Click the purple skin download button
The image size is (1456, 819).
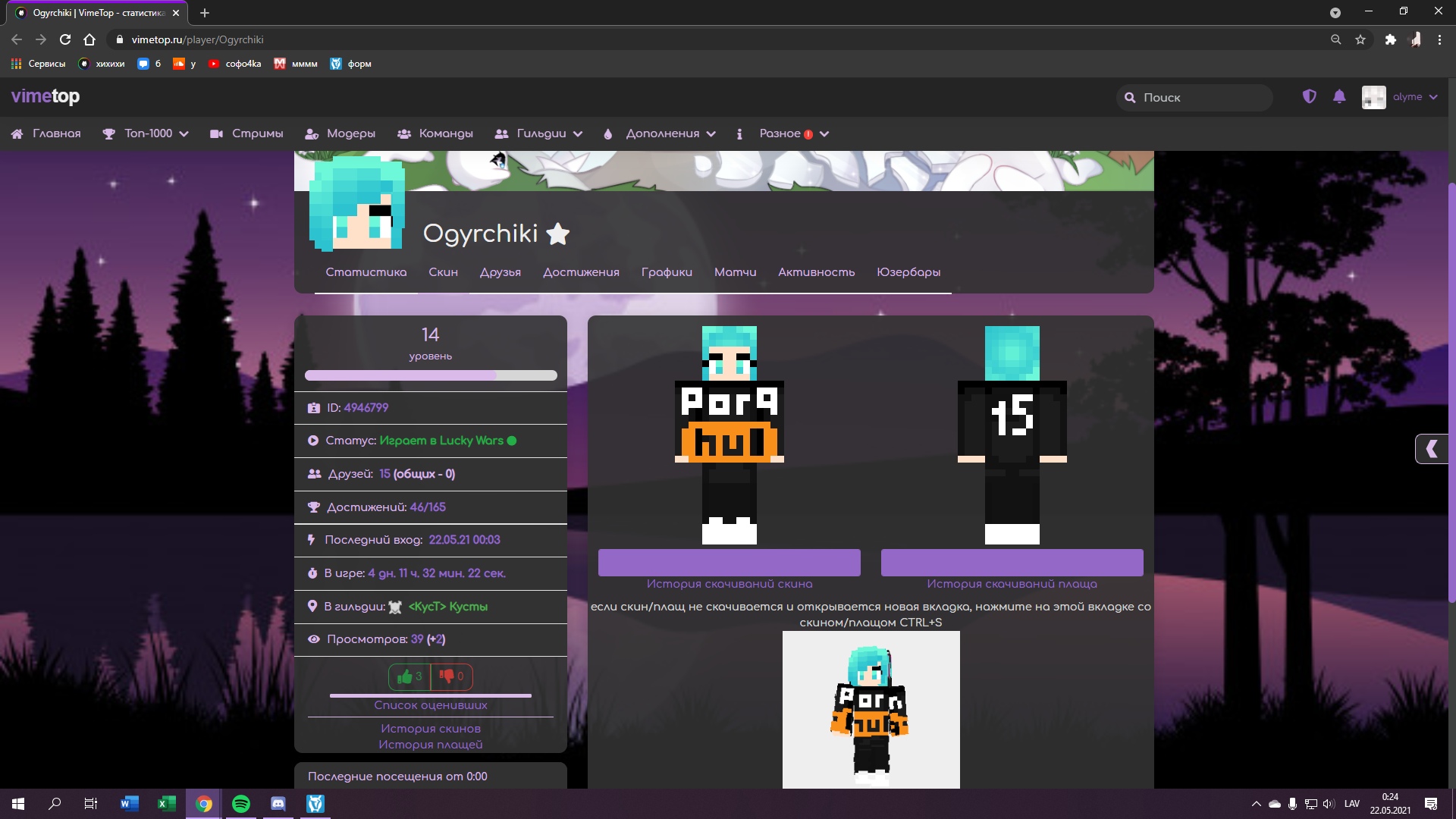pyautogui.click(x=730, y=563)
